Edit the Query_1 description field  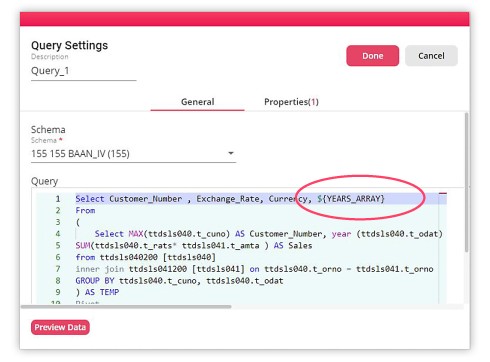(x=84, y=71)
